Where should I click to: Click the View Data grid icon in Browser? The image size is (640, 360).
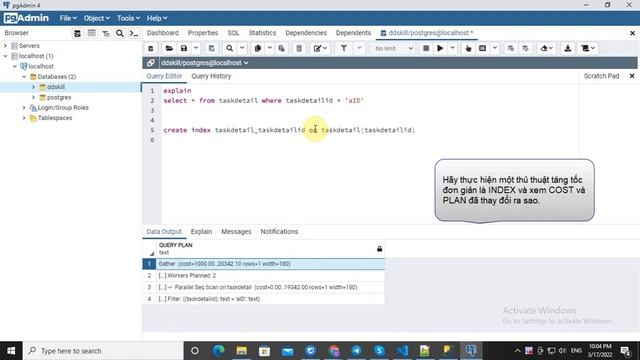coord(92,33)
